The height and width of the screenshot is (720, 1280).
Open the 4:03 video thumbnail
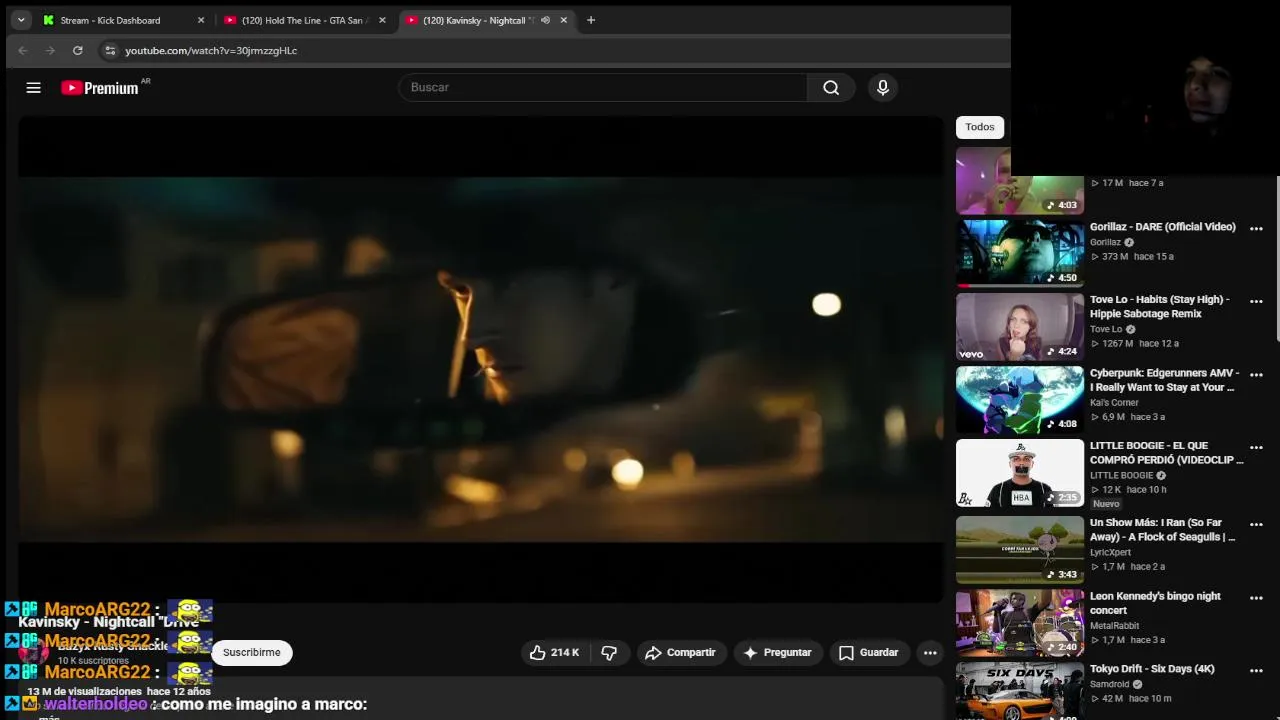[1020, 181]
